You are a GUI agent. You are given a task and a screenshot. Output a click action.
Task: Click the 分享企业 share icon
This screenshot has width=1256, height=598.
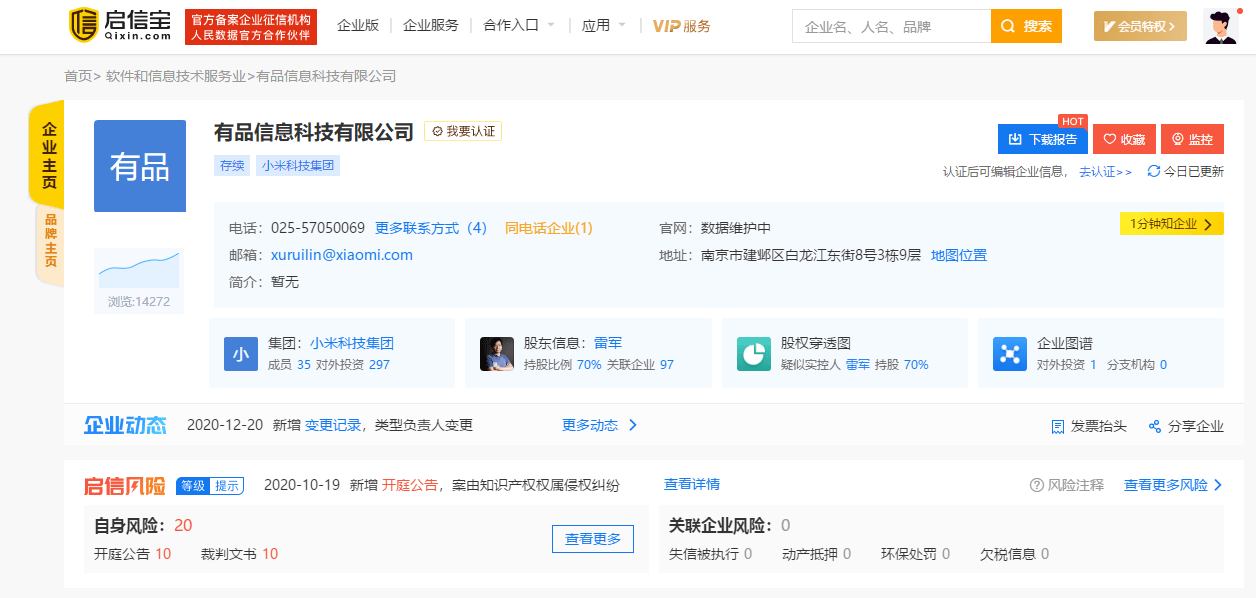coord(1155,426)
